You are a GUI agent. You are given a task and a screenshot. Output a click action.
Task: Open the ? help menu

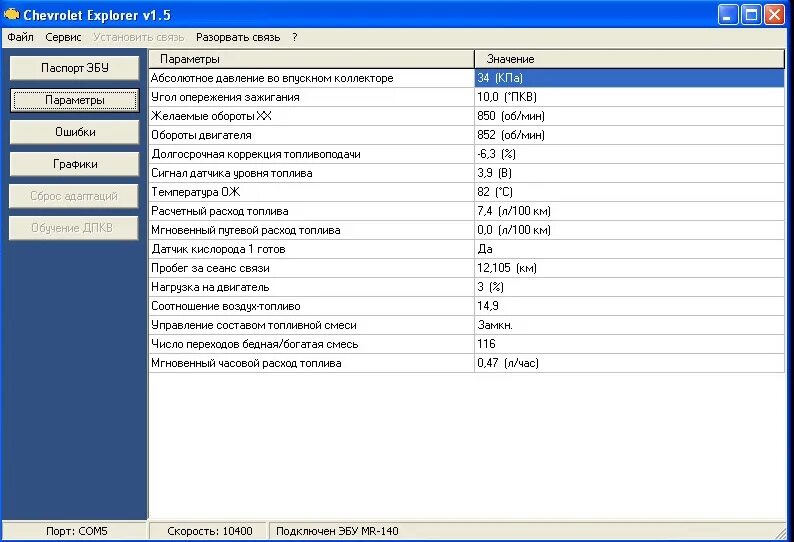pyautogui.click(x=295, y=37)
